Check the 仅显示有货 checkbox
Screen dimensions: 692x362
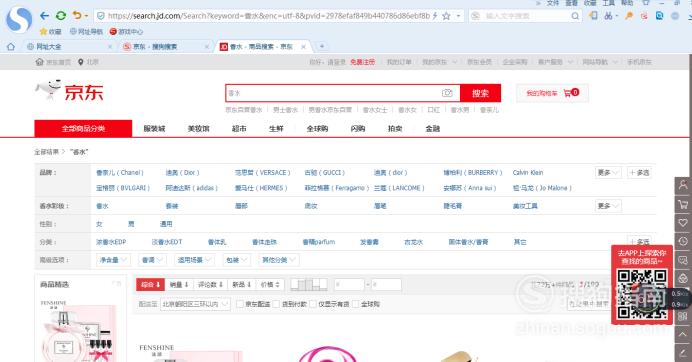(x=312, y=304)
